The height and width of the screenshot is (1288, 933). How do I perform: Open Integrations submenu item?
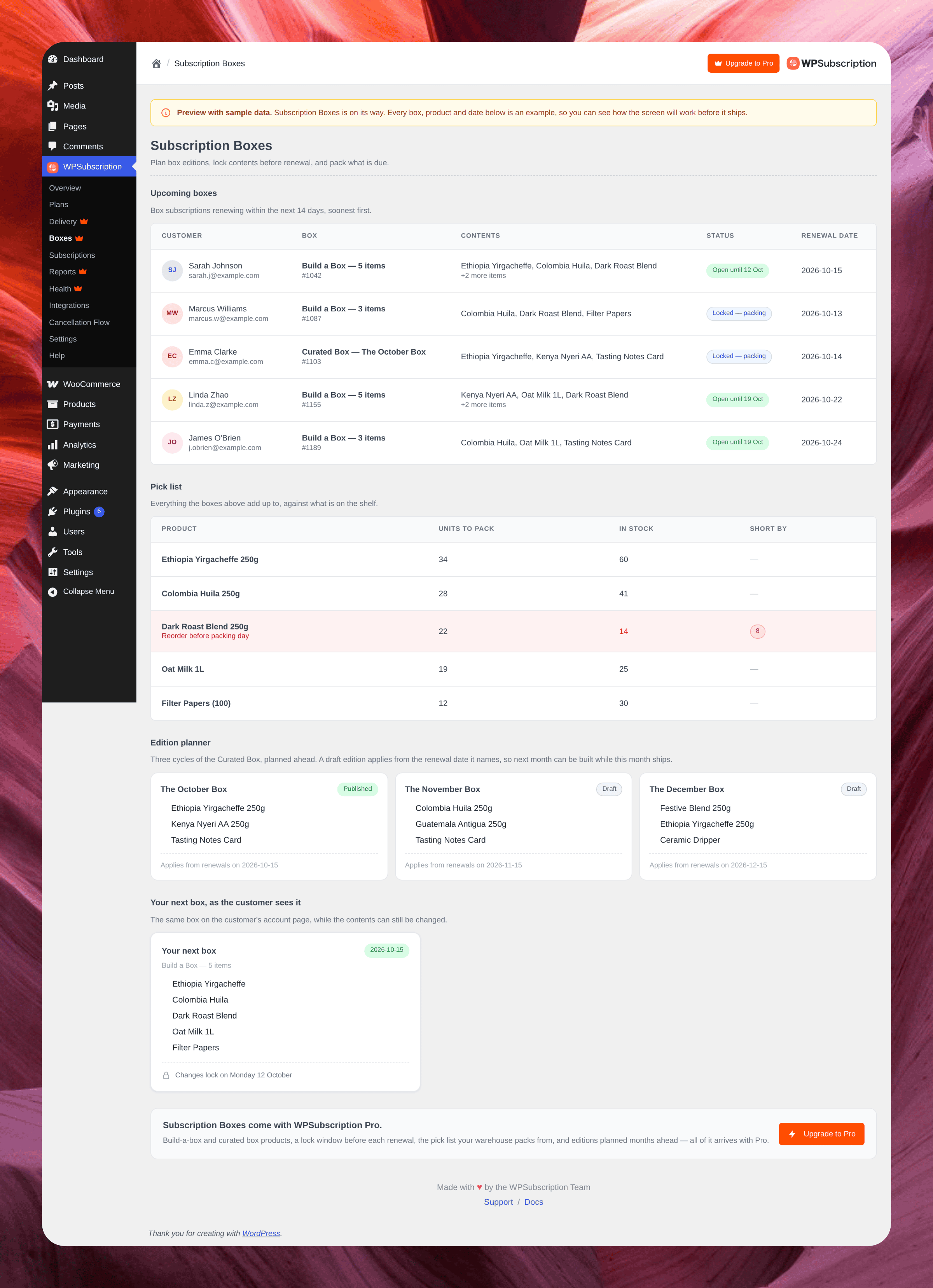(69, 305)
